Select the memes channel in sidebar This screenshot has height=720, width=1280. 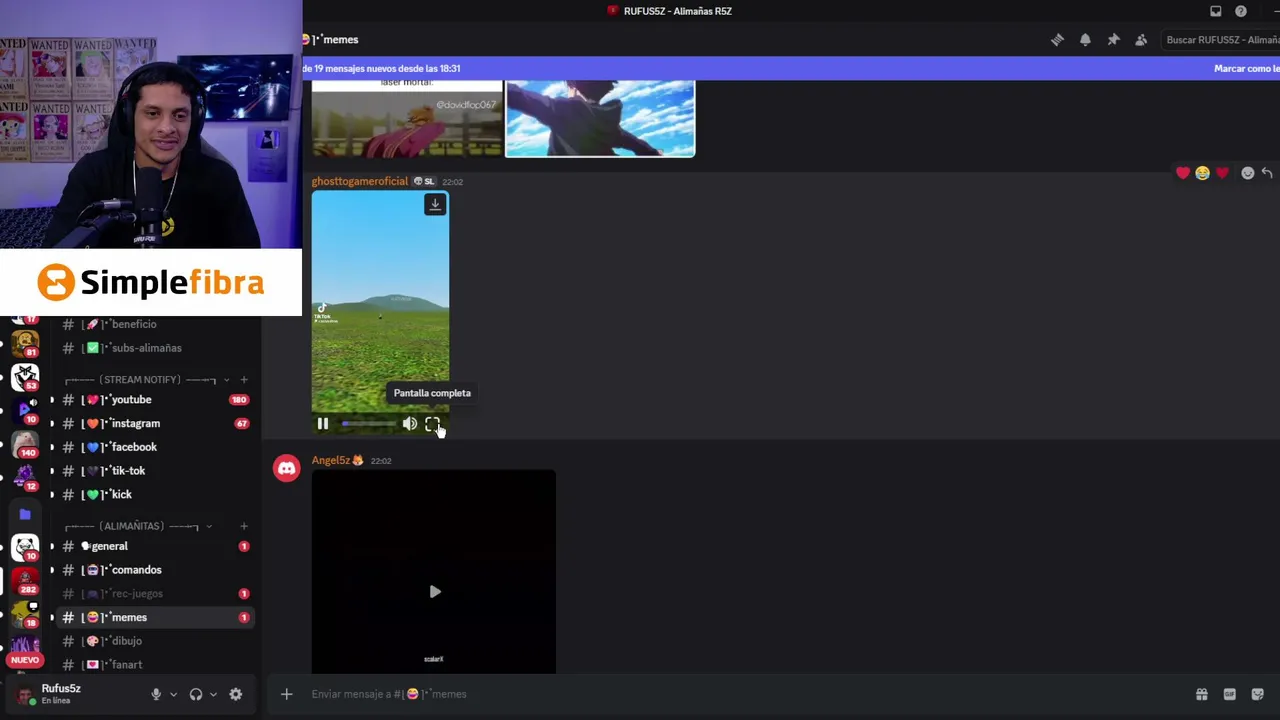tap(155, 618)
